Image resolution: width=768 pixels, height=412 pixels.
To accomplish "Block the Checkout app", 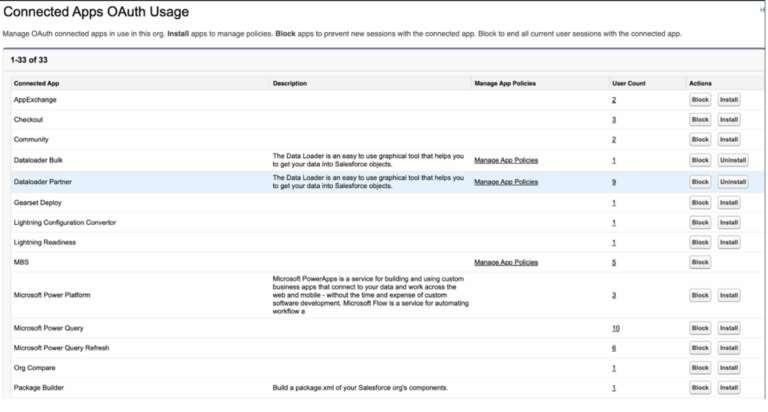I will click(700, 120).
